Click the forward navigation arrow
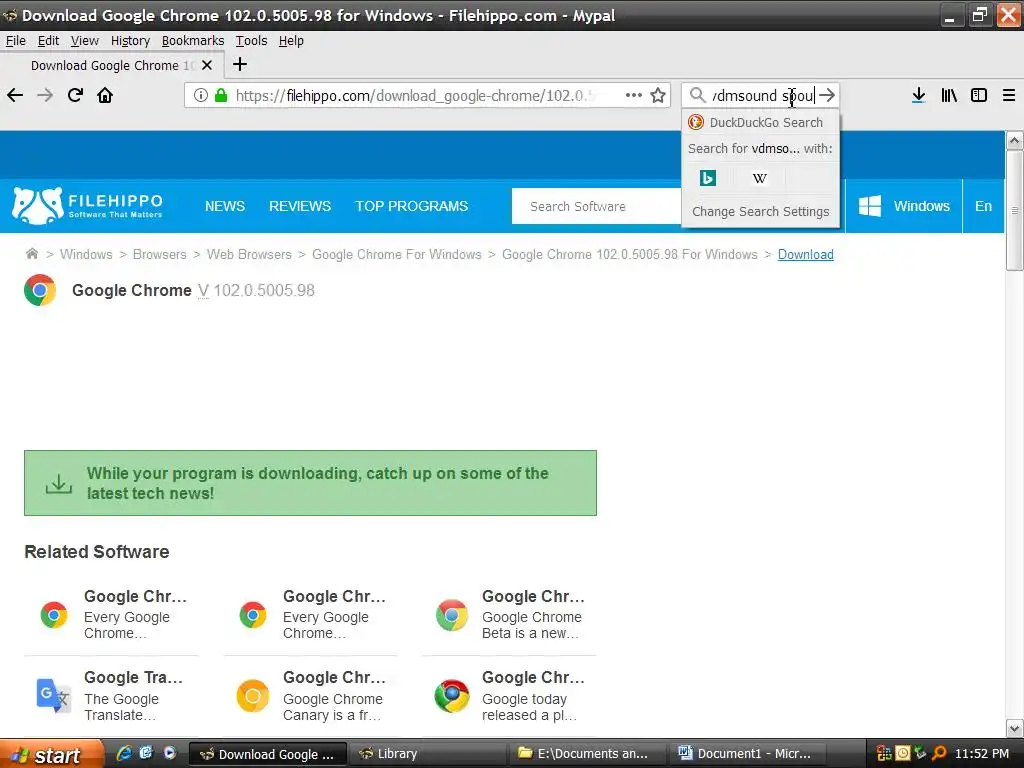Viewport: 1024px width, 768px height. [45, 95]
